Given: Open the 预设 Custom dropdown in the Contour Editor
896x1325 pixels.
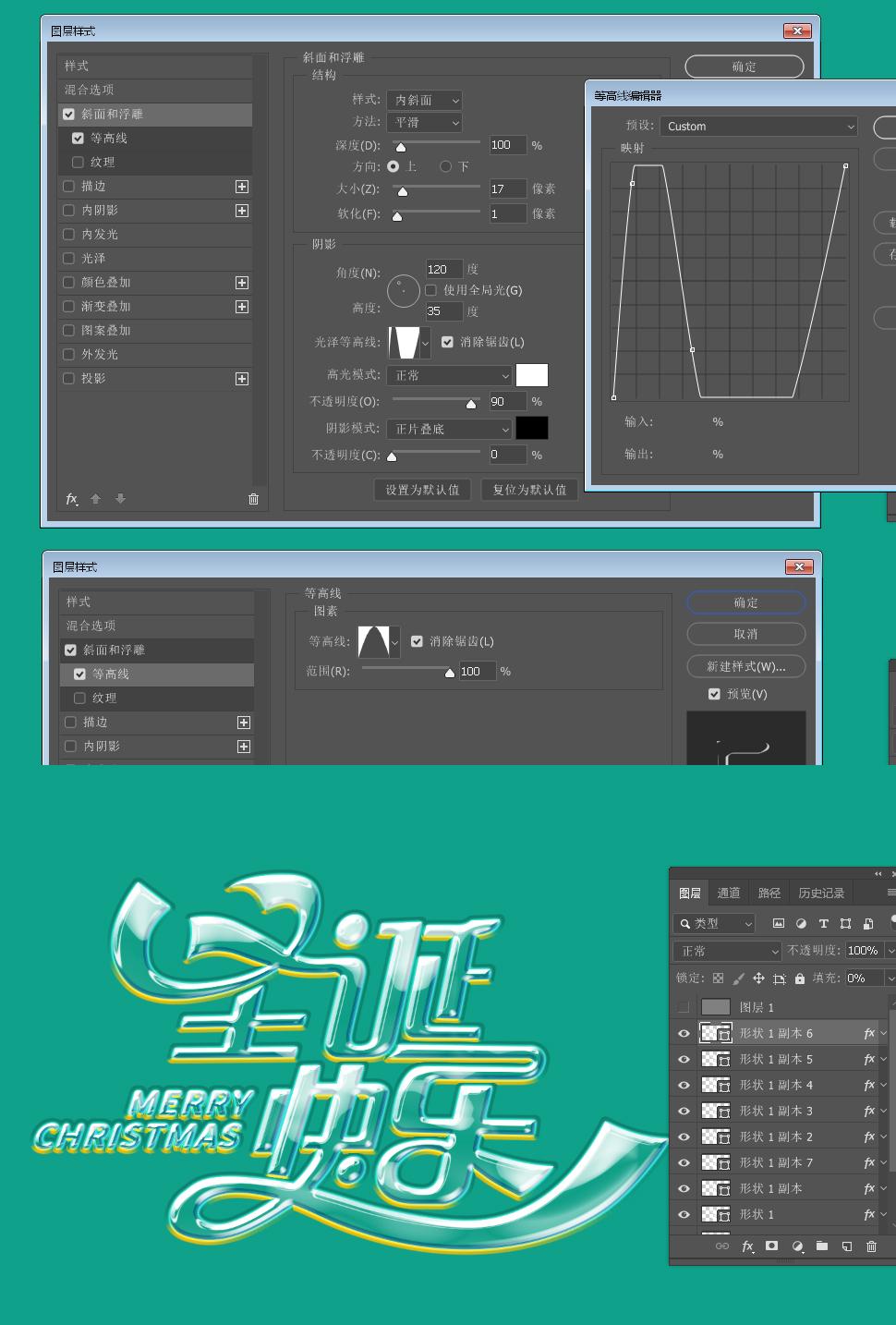Looking at the screenshot, I should 758,127.
